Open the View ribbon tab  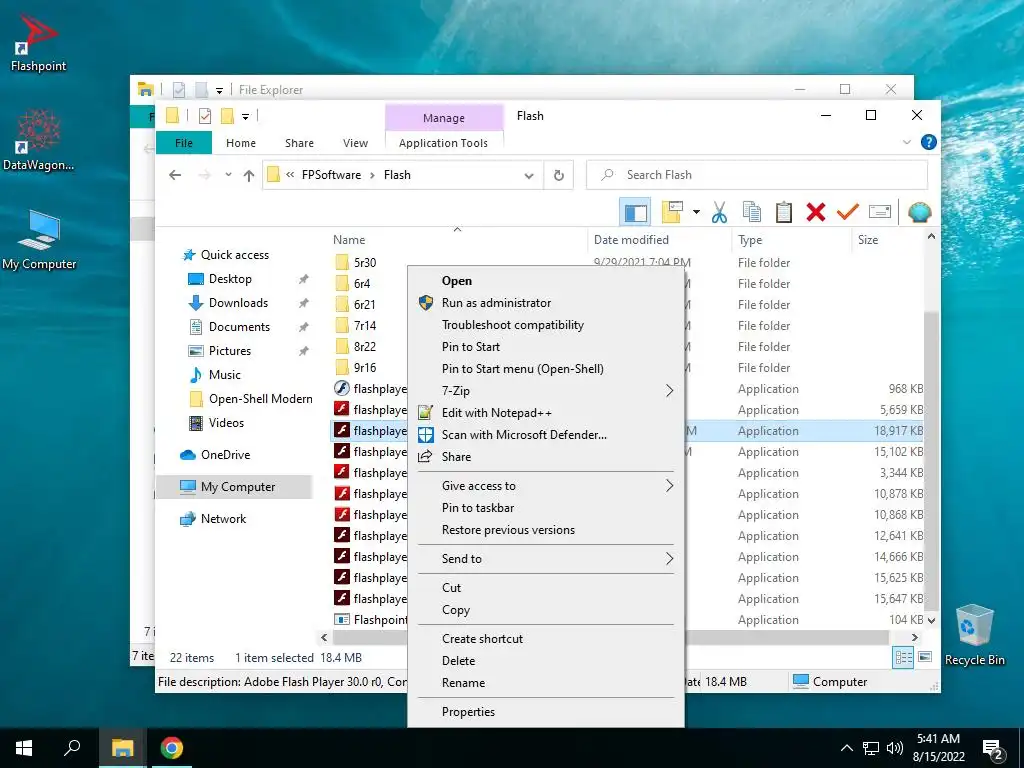355,143
